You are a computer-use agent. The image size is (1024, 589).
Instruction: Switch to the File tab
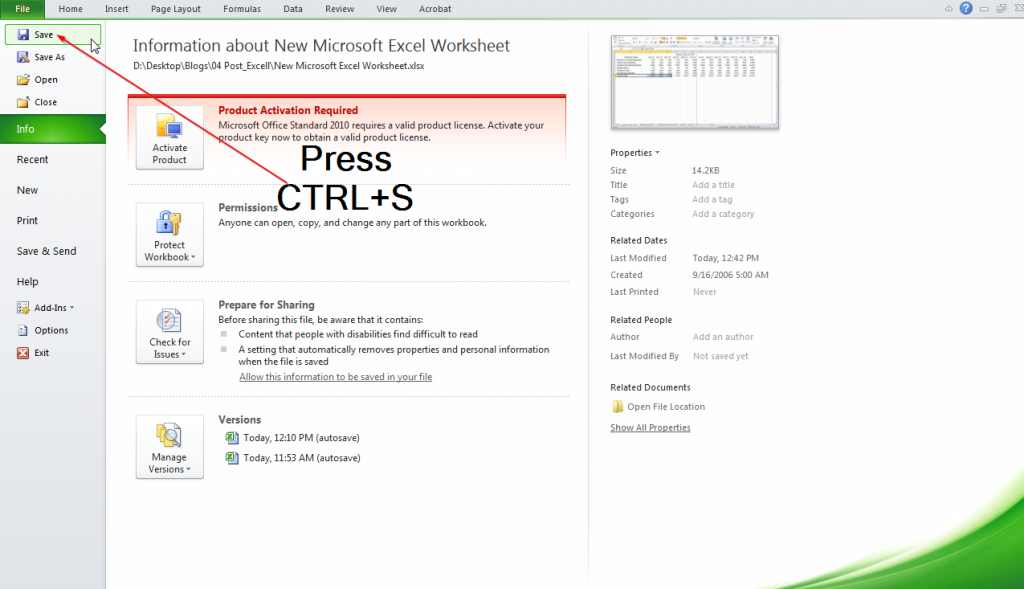click(22, 8)
